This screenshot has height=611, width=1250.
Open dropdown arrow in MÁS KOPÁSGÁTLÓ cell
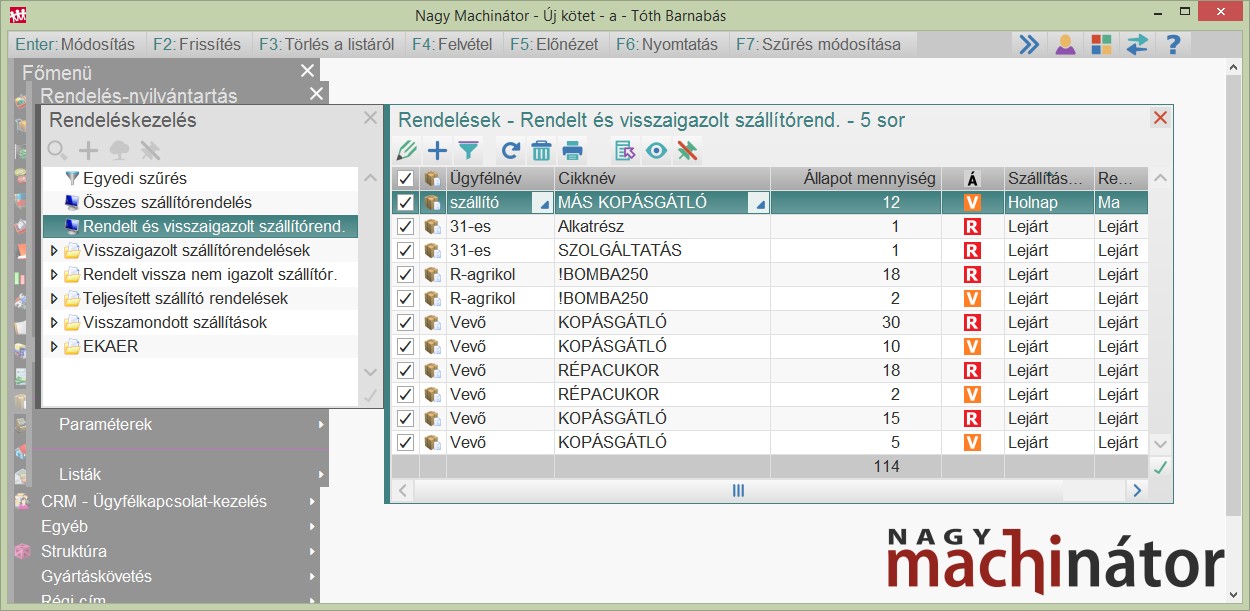760,204
